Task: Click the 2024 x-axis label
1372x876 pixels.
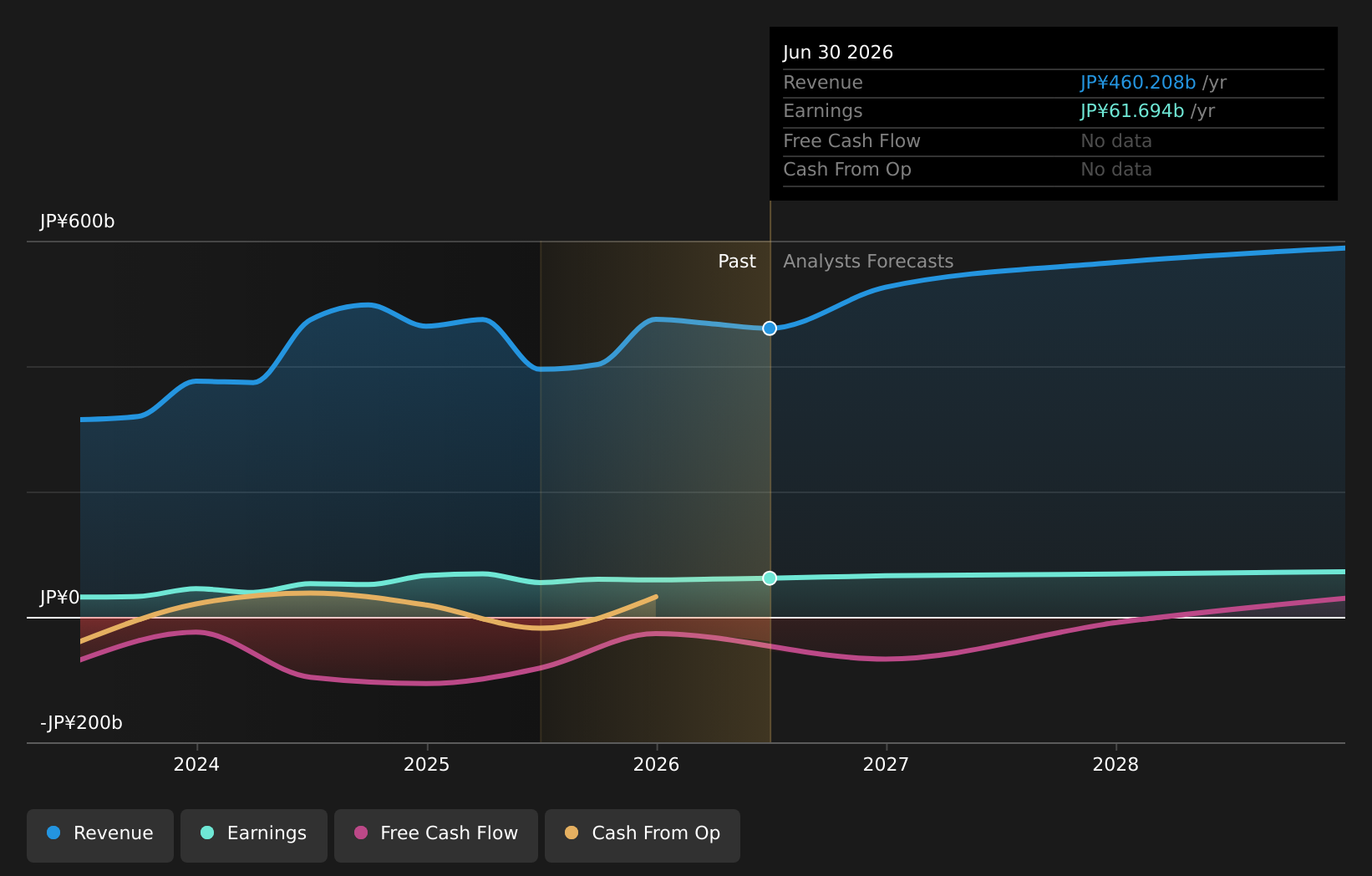Action: [x=196, y=765]
